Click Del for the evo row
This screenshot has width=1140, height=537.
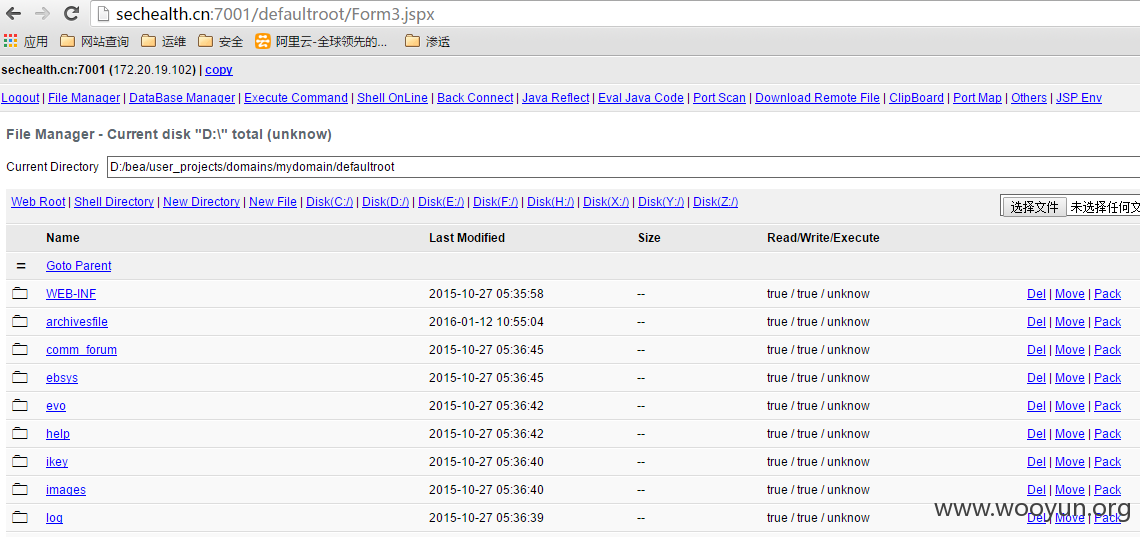coord(1036,405)
